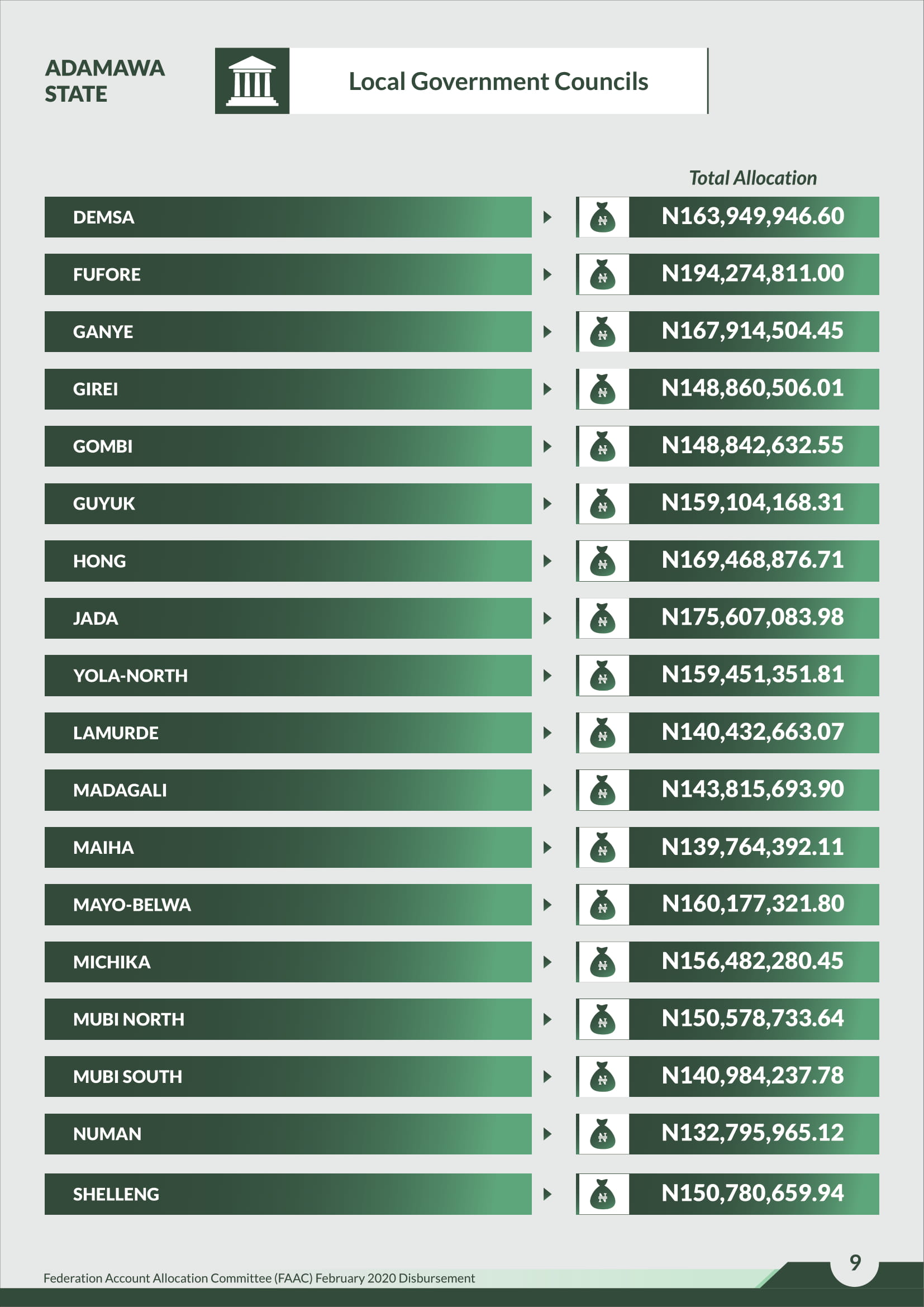924x1307 pixels.
Task: Select the YOLA-NORTH council bar
Action: tap(288, 675)
